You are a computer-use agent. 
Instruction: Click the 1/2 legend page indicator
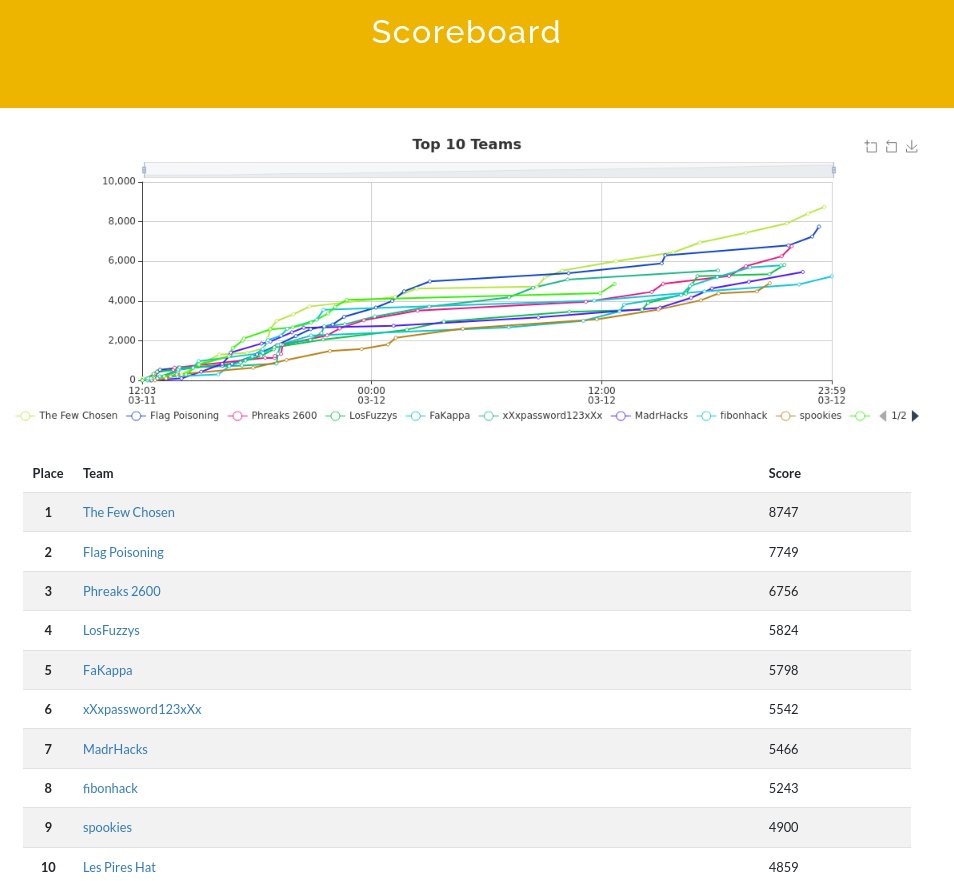[899, 416]
